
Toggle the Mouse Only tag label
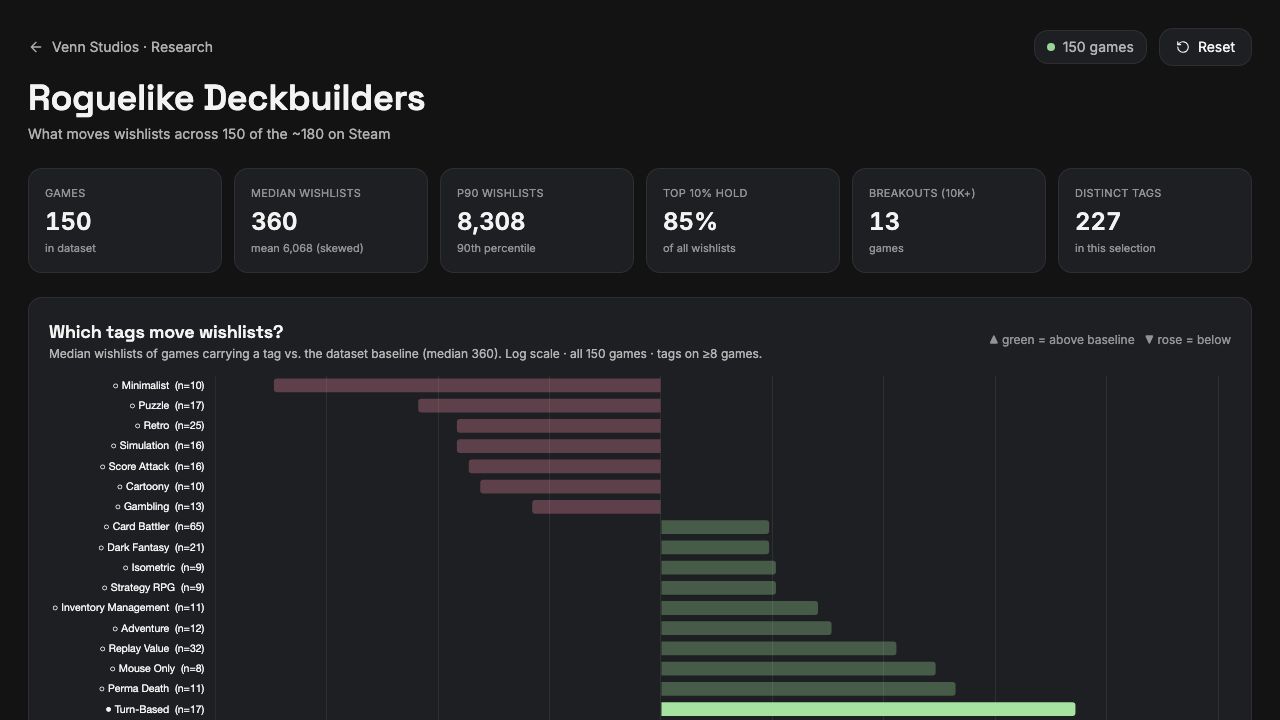[157, 668]
